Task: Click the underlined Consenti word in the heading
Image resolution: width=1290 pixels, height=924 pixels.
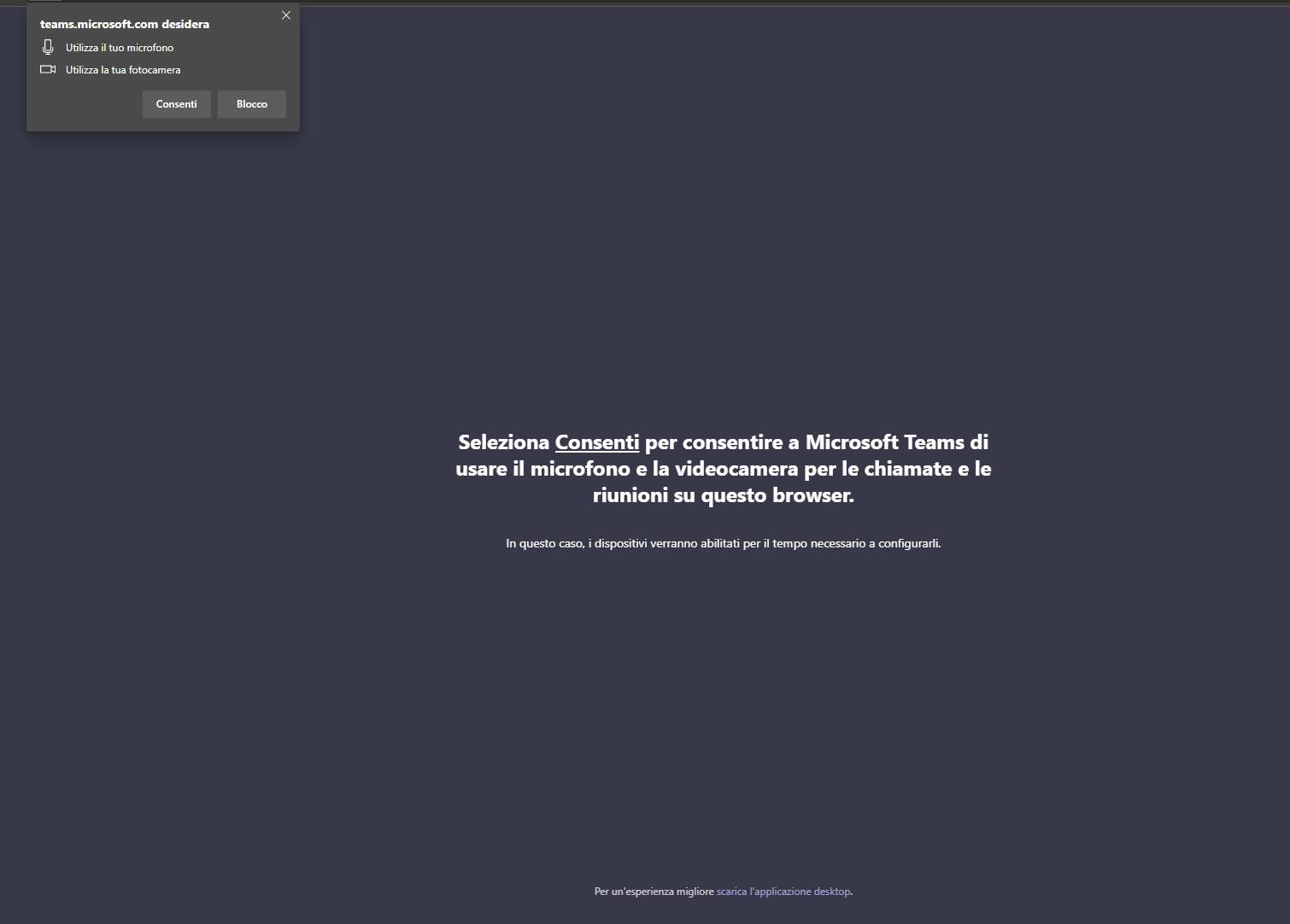Action: click(x=597, y=442)
